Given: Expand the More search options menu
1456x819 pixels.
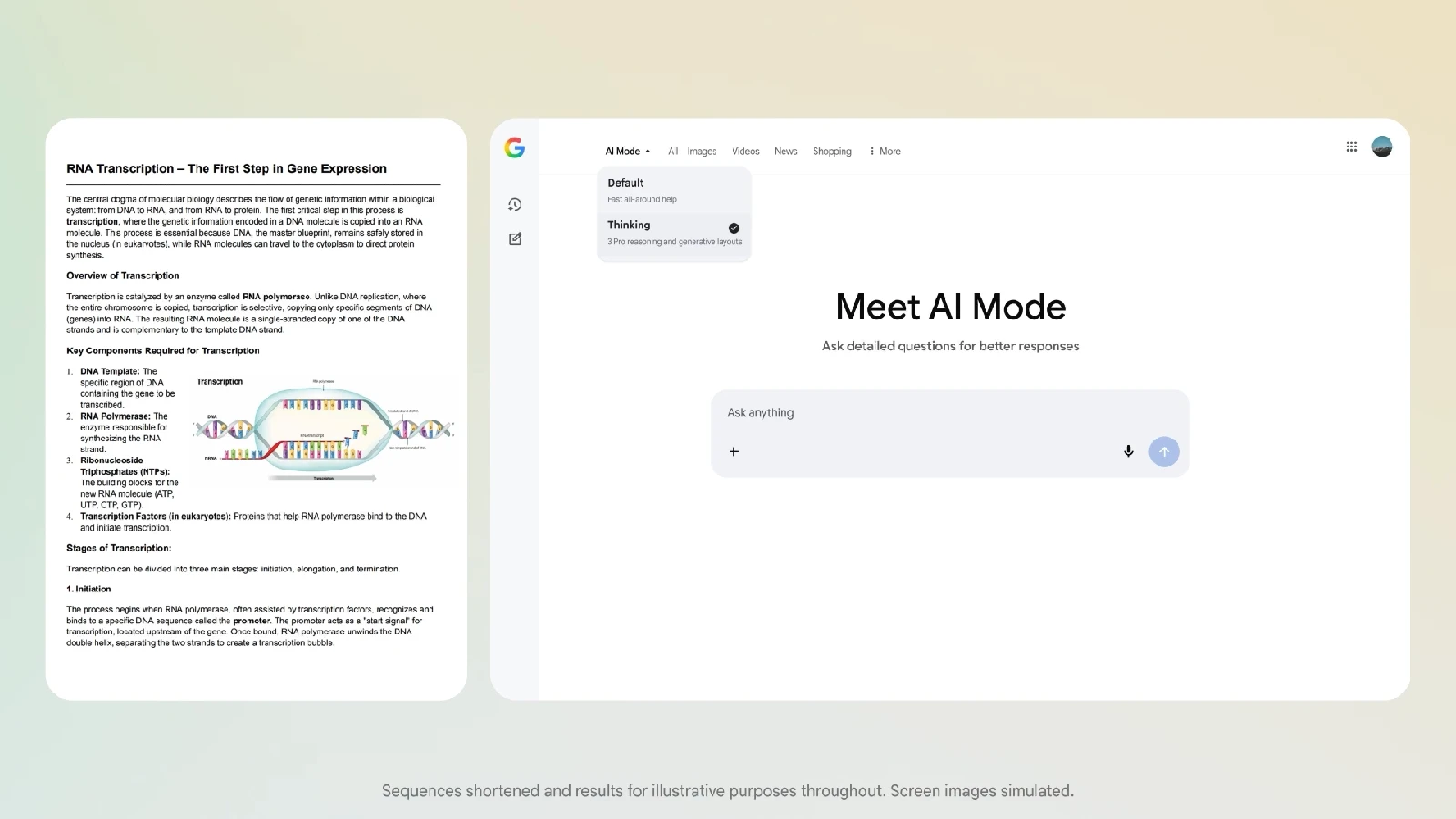Looking at the screenshot, I should coord(885,151).
